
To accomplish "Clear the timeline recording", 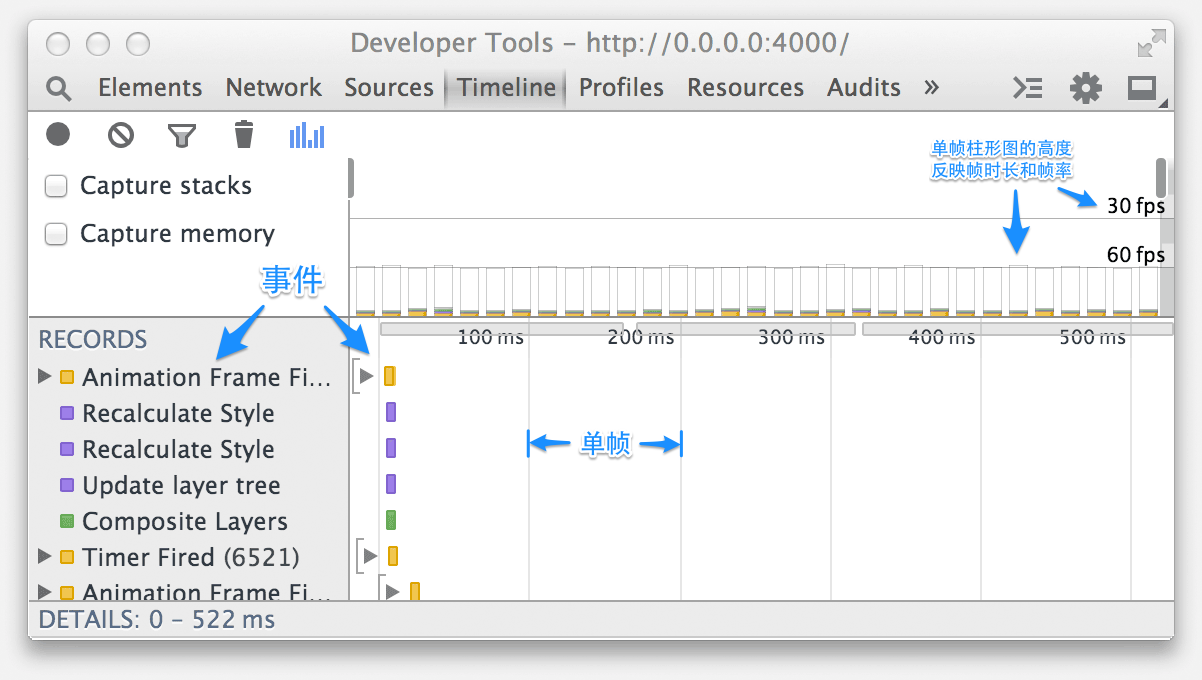I will (121, 134).
